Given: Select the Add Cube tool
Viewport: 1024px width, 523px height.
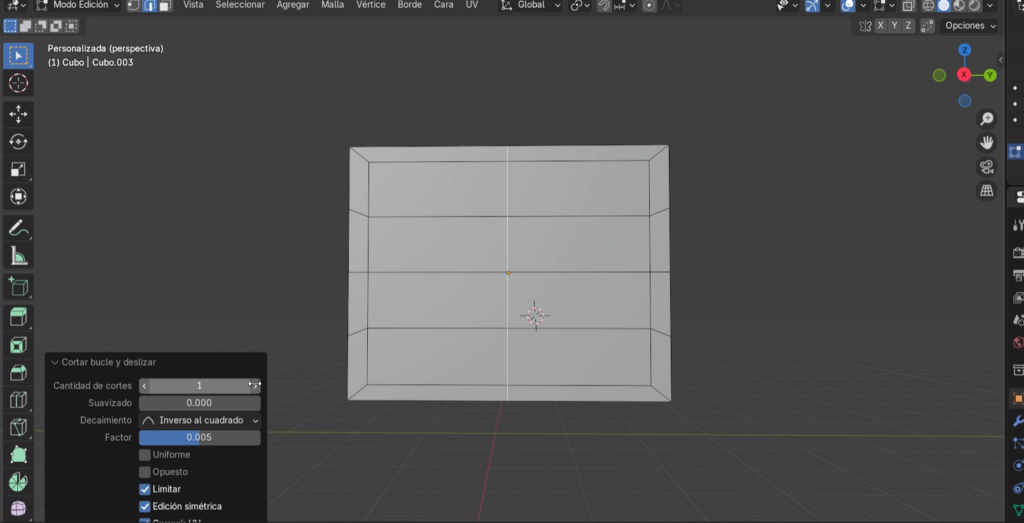Looking at the screenshot, I should point(18,287).
